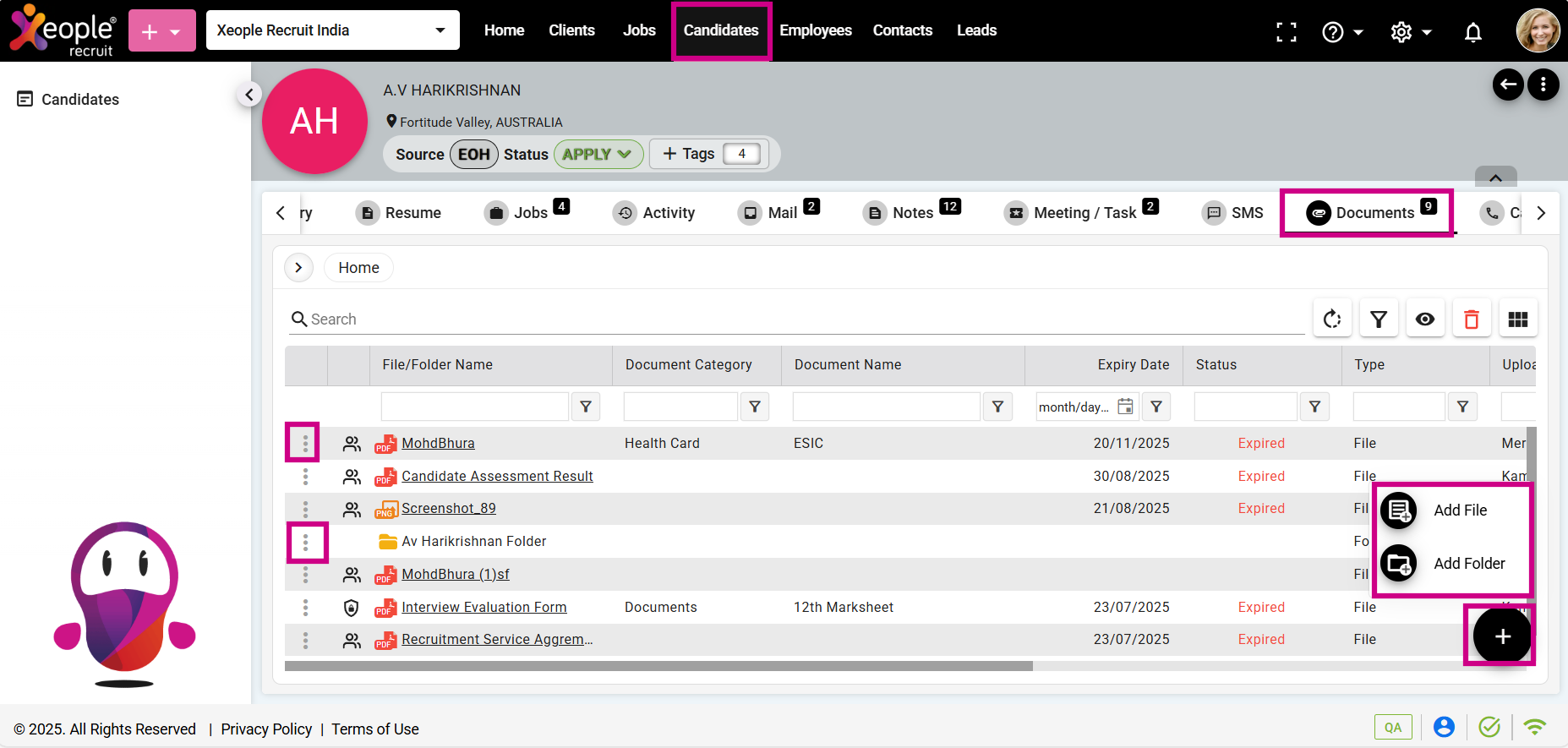Collapse the candidate header with up chevron
Image resolution: width=1568 pixels, height=748 pixels.
tap(1495, 177)
